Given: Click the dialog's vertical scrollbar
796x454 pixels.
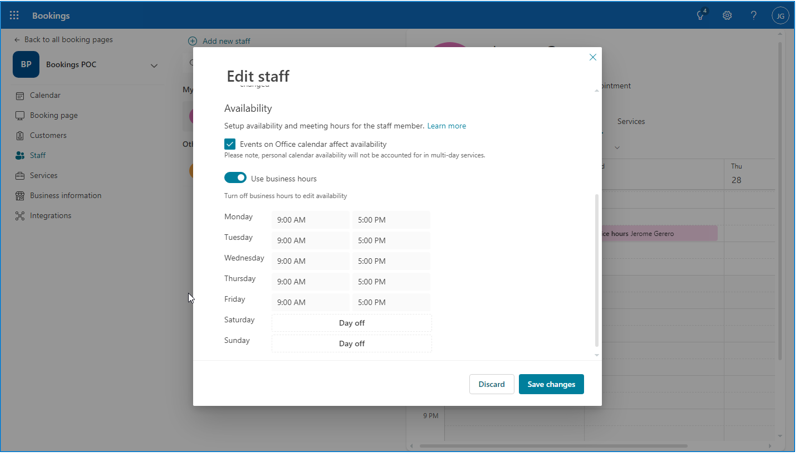Looking at the screenshot, I should coord(597,270).
